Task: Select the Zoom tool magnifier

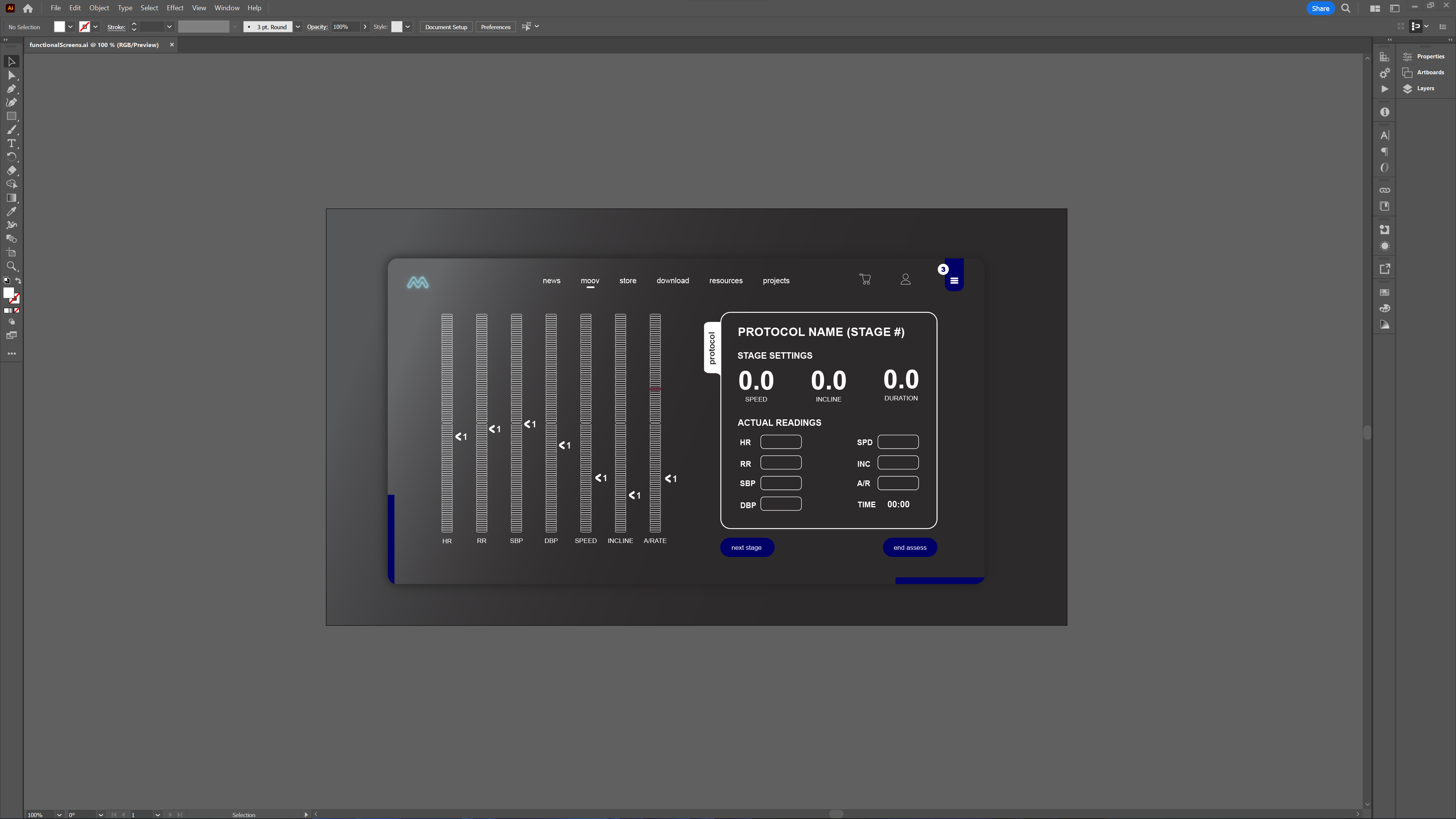Action: point(11,266)
